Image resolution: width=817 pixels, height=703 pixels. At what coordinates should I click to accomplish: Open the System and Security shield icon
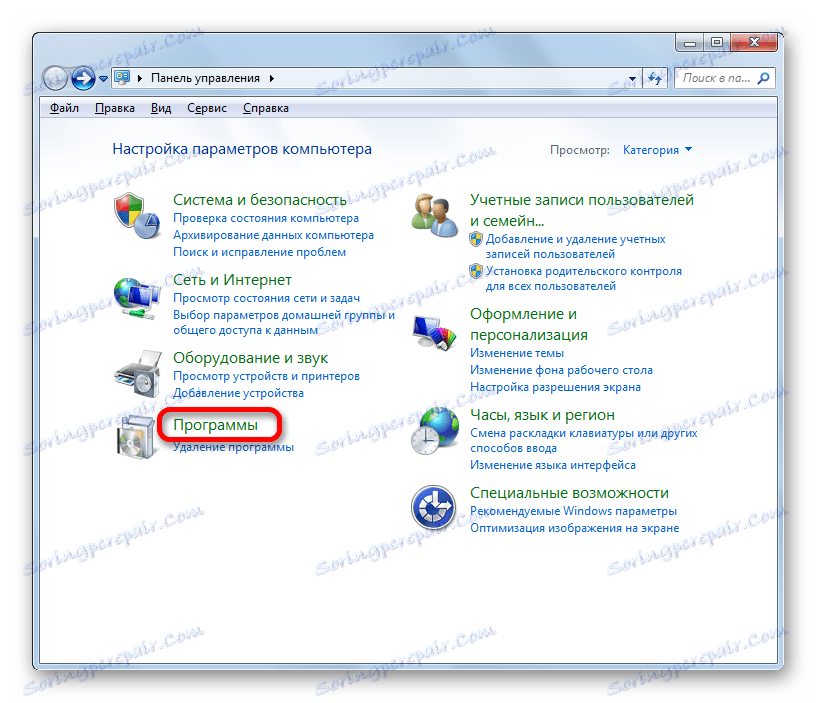pos(137,216)
